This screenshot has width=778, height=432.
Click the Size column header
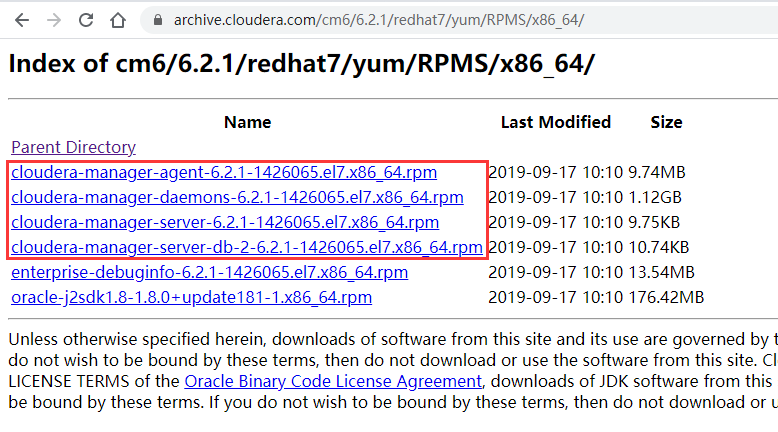point(666,122)
